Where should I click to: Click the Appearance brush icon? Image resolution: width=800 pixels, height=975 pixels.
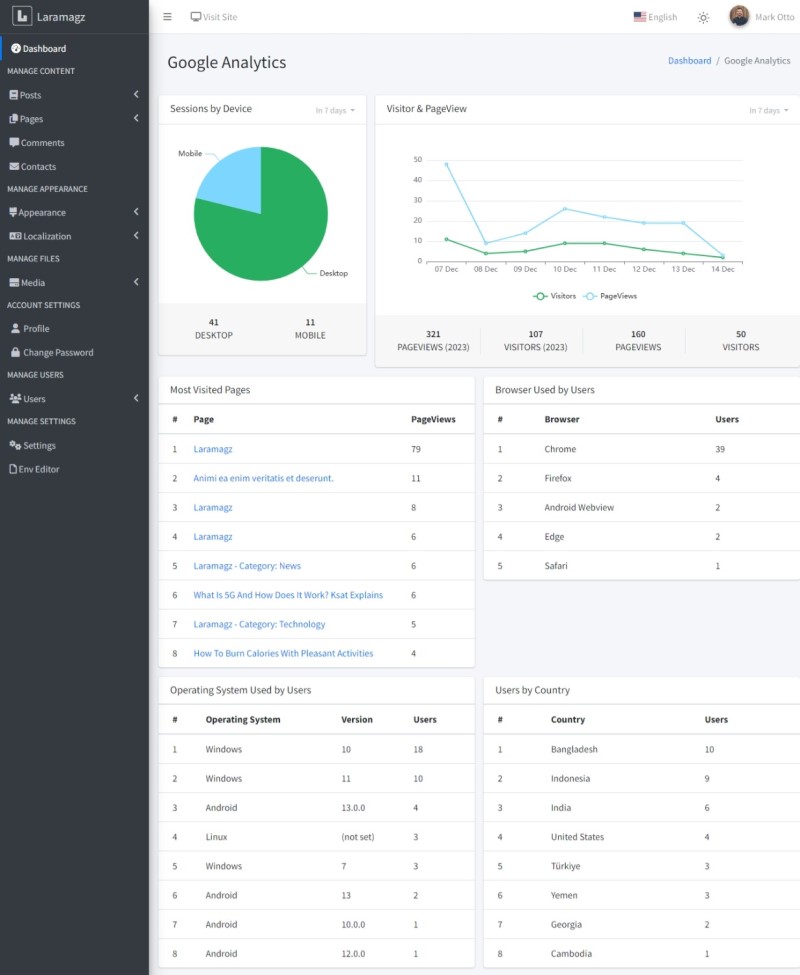click(x=13, y=212)
